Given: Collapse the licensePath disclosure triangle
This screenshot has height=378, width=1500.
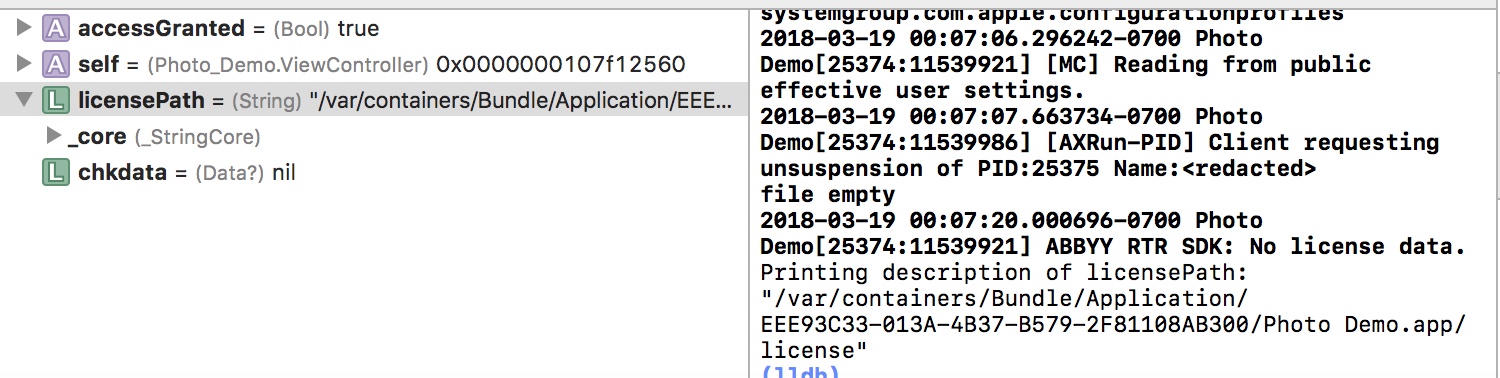Looking at the screenshot, I should click(x=24, y=101).
